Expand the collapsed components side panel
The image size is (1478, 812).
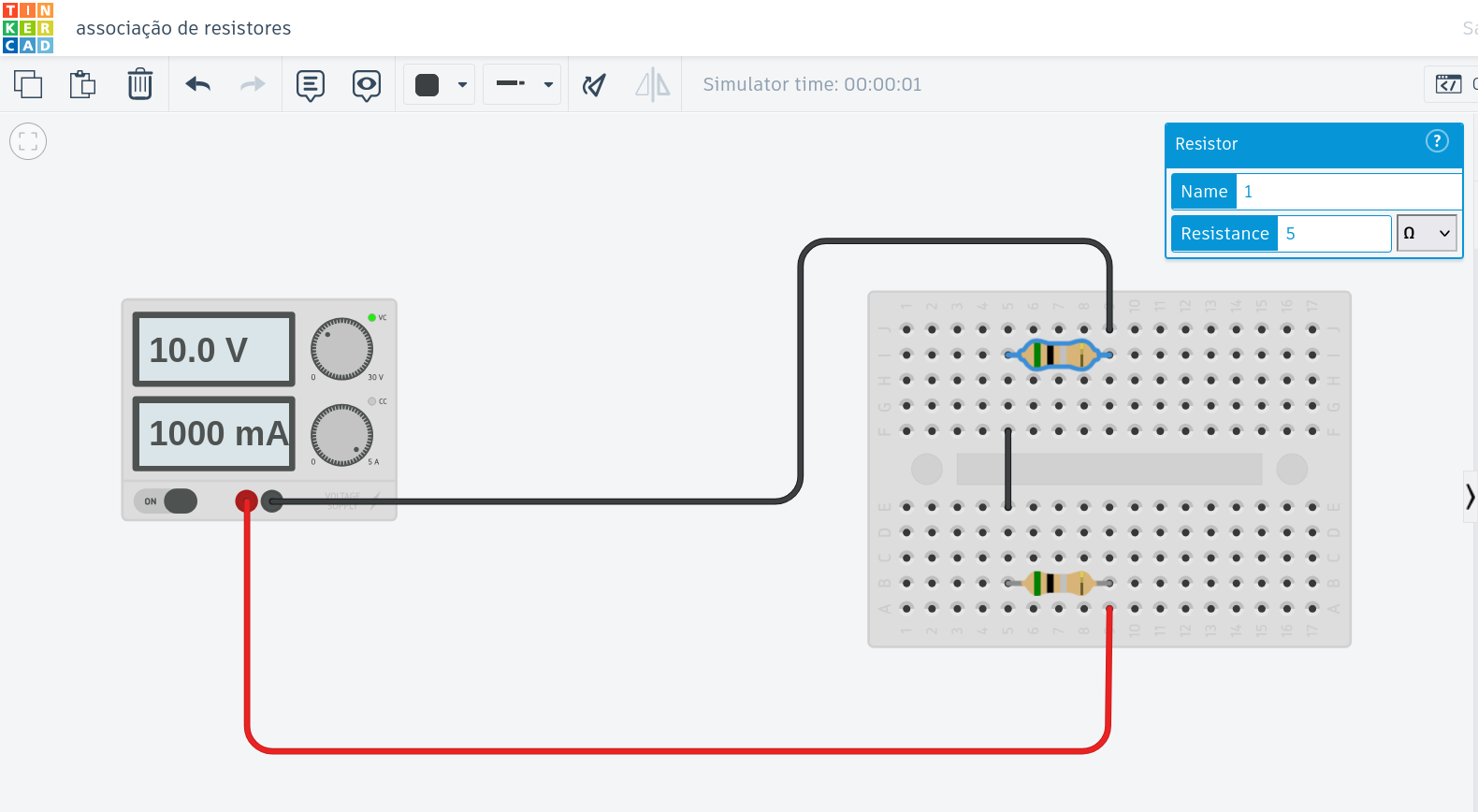pos(1471,497)
